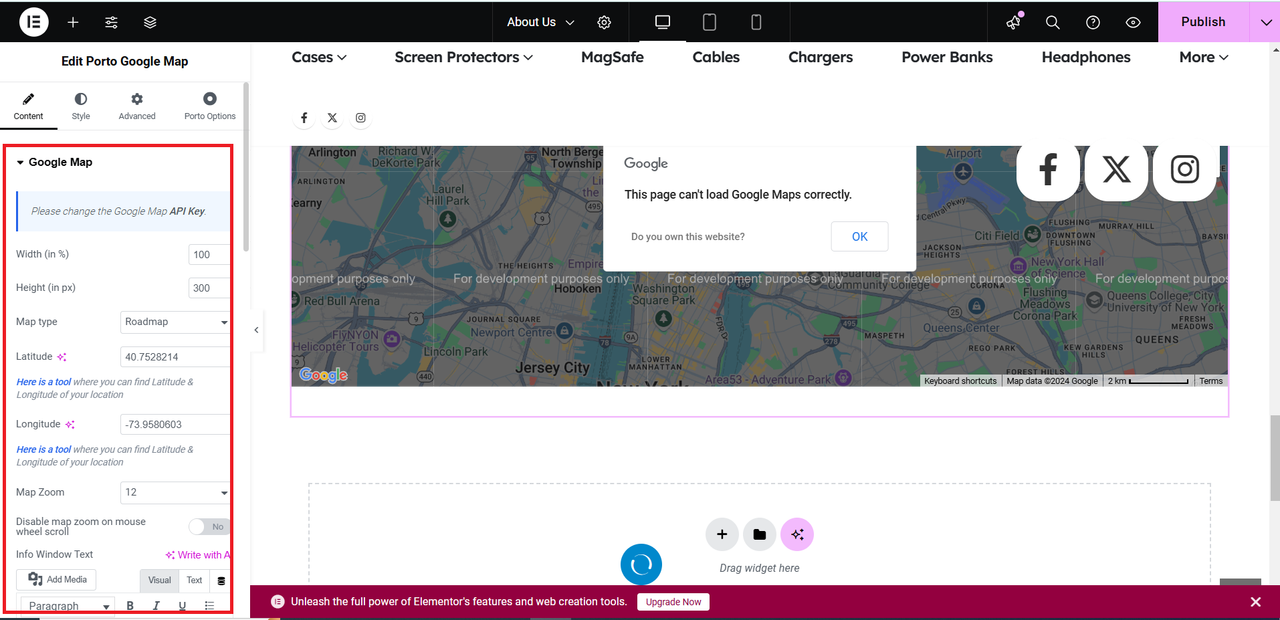Open the Finder search icon

click(x=1053, y=22)
